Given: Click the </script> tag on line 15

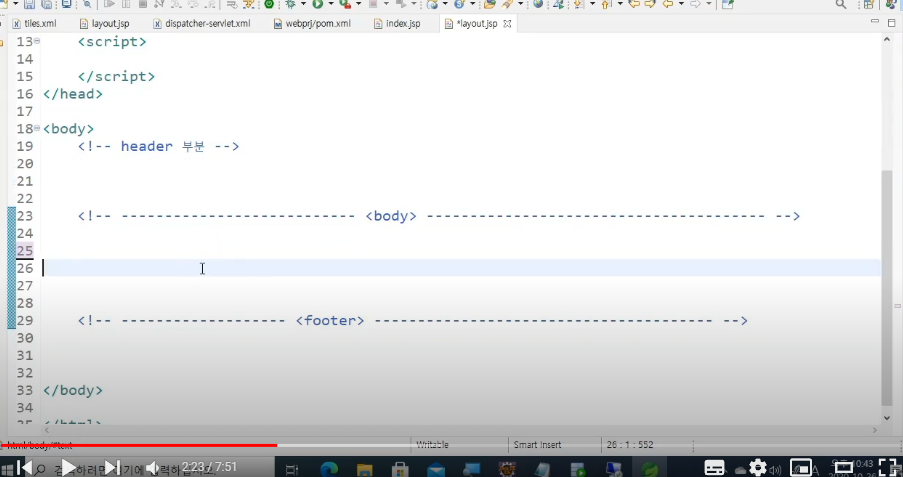Looking at the screenshot, I should click(116, 76).
